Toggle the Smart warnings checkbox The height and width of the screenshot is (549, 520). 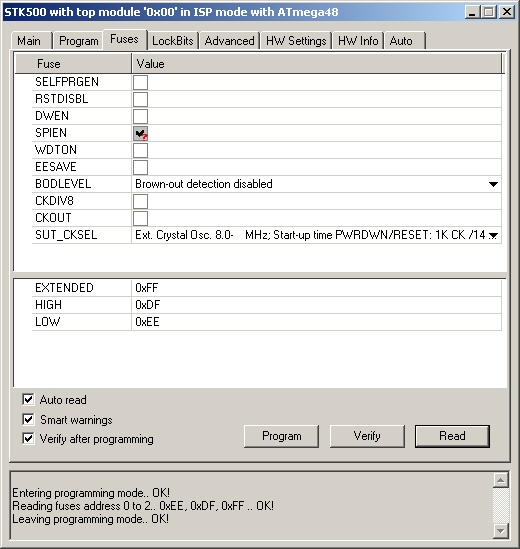28,419
